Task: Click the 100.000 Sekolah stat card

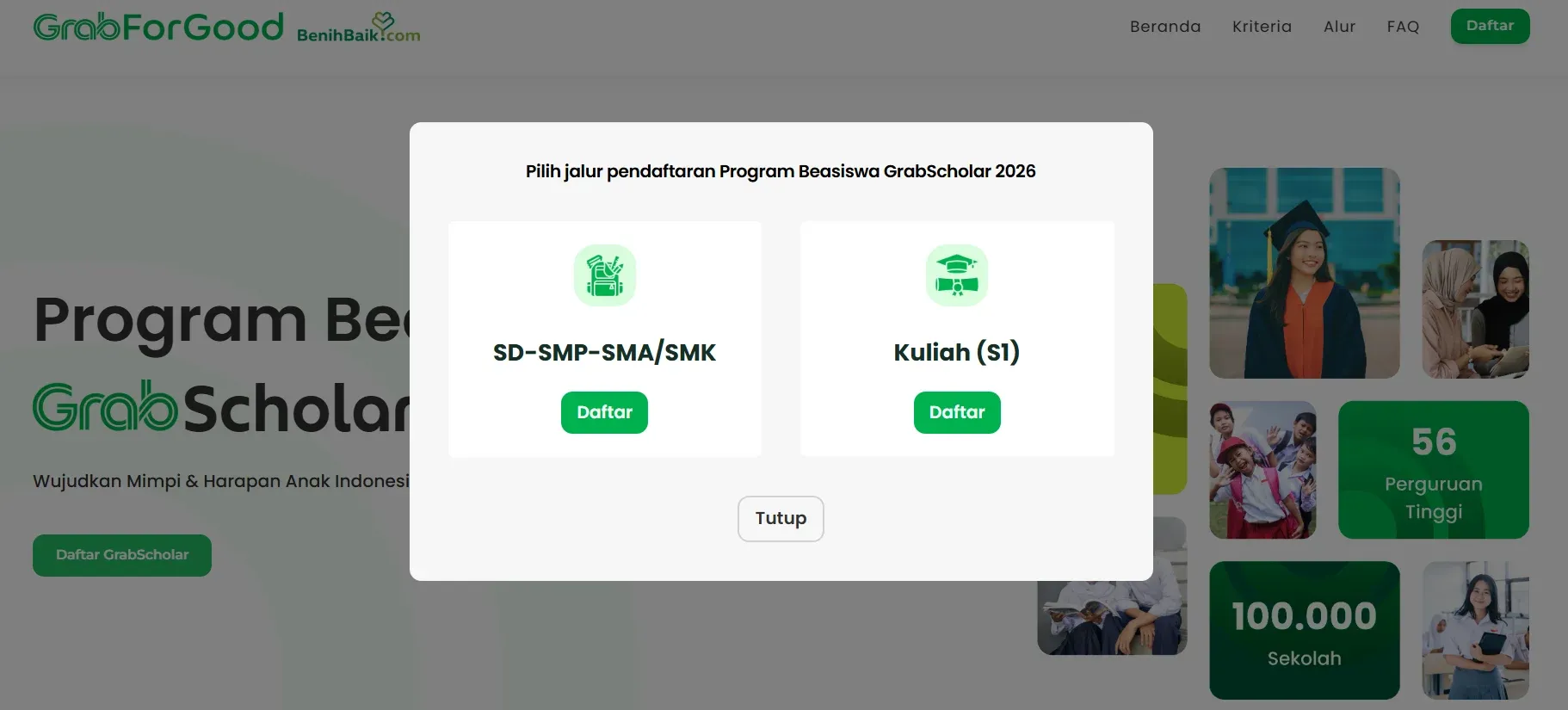Action: [1305, 630]
